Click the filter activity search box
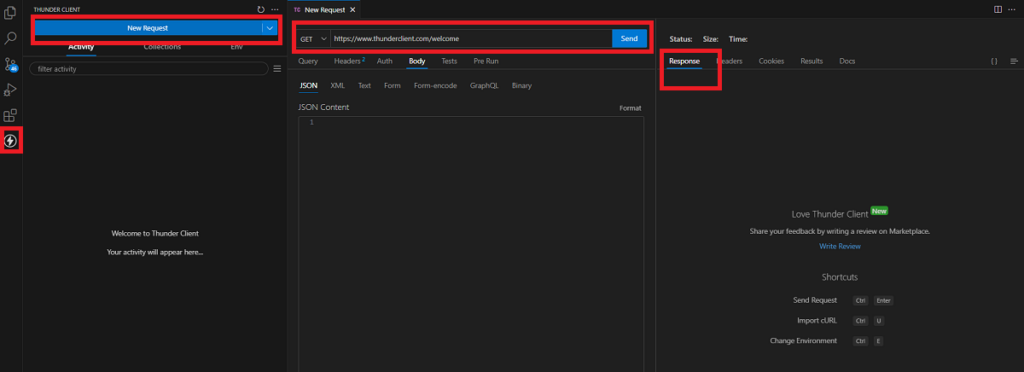 148,69
